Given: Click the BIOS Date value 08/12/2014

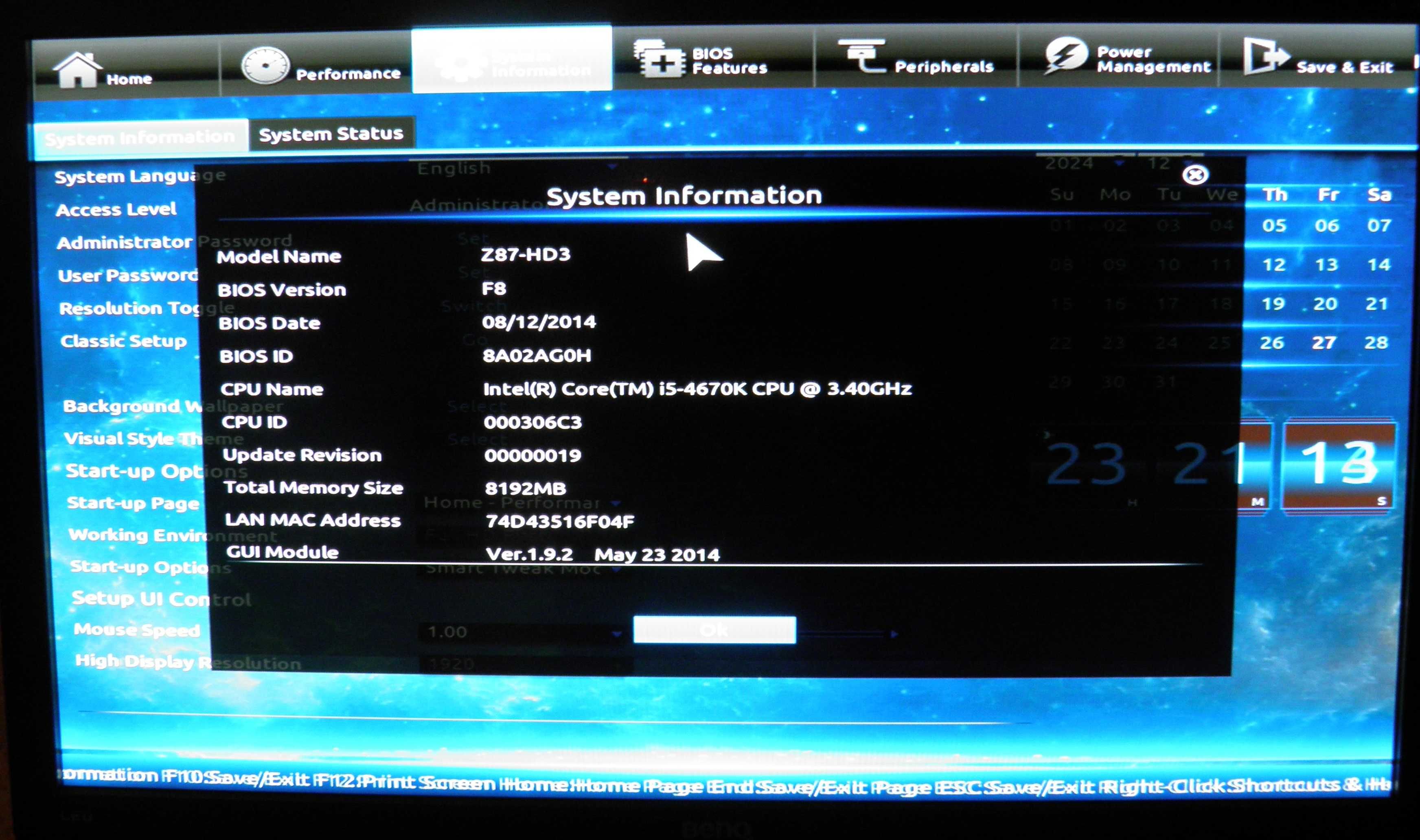Looking at the screenshot, I should pos(539,322).
